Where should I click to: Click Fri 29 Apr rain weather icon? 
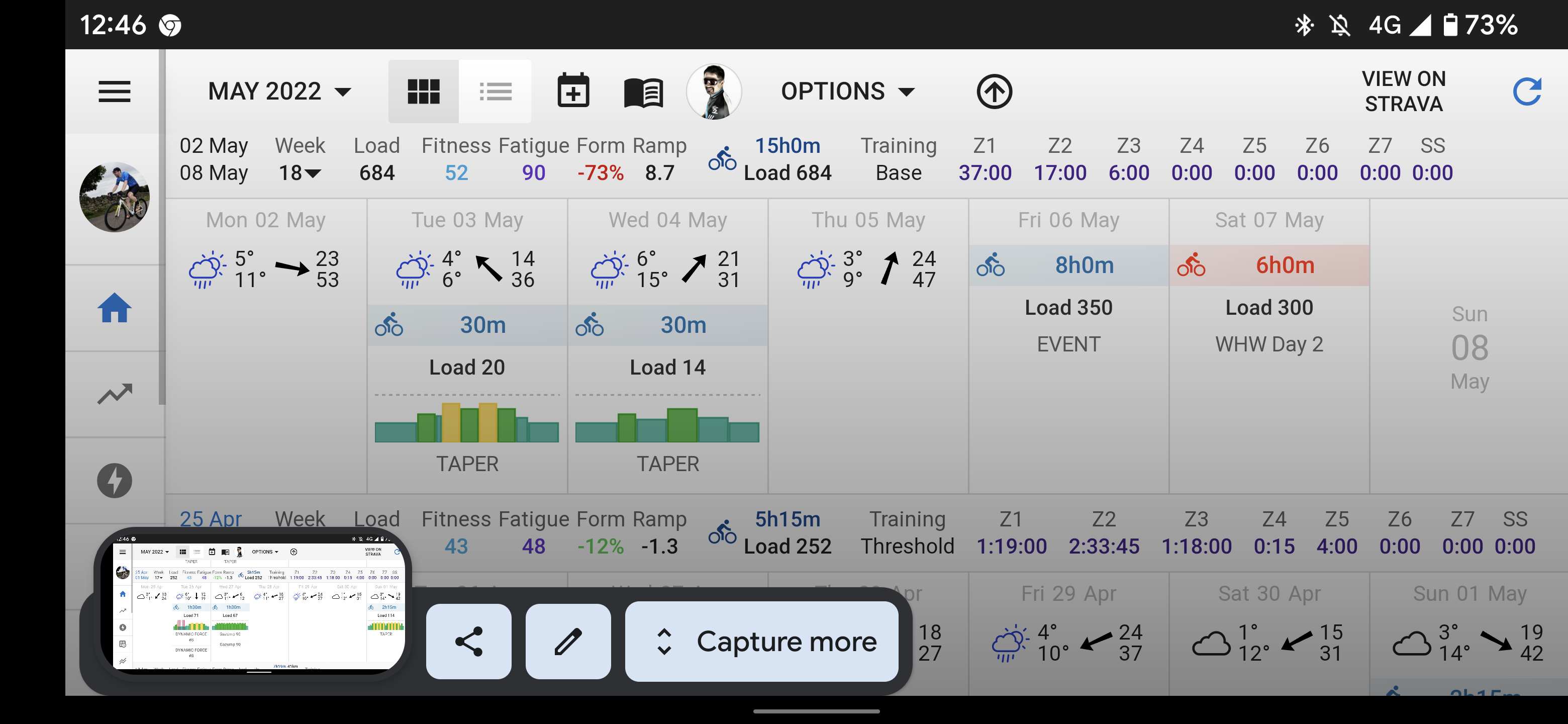(1010, 643)
